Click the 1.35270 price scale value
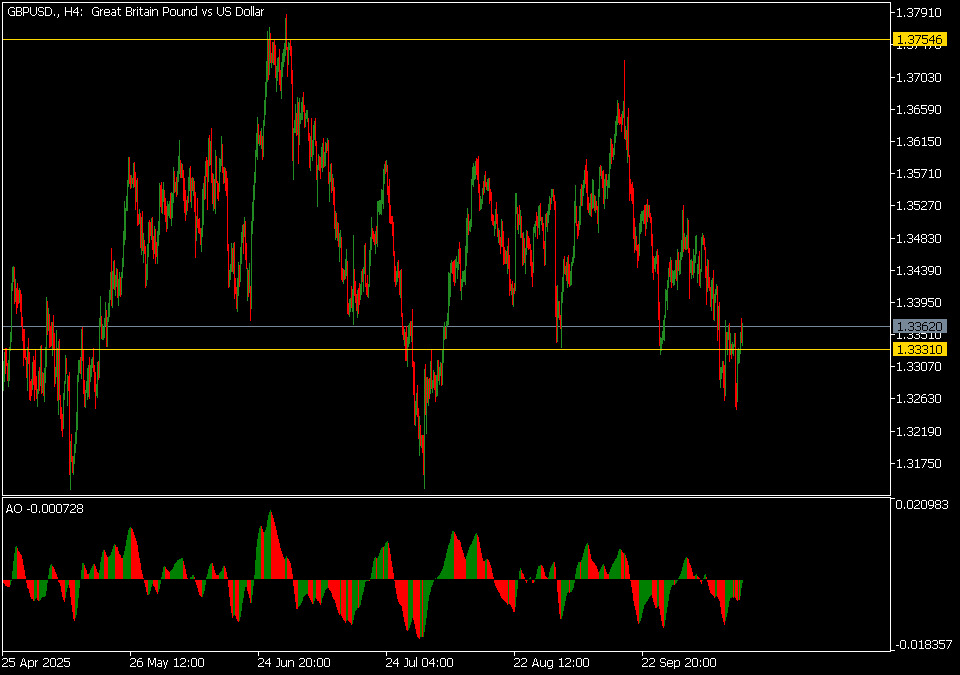Screen dimensions: 960x675 (x=918, y=206)
